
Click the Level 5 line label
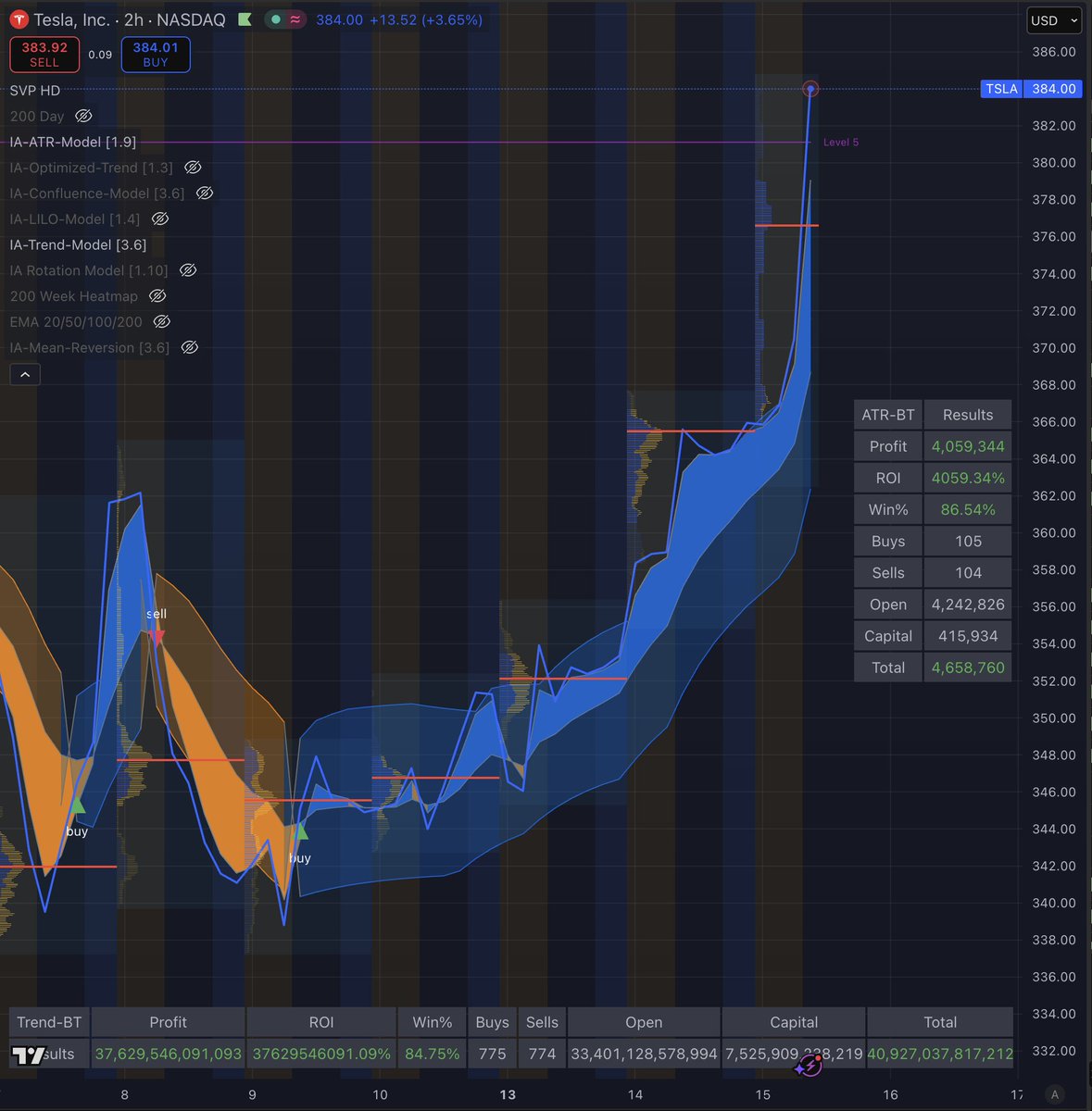pyautogui.click(x=841, y=142)
